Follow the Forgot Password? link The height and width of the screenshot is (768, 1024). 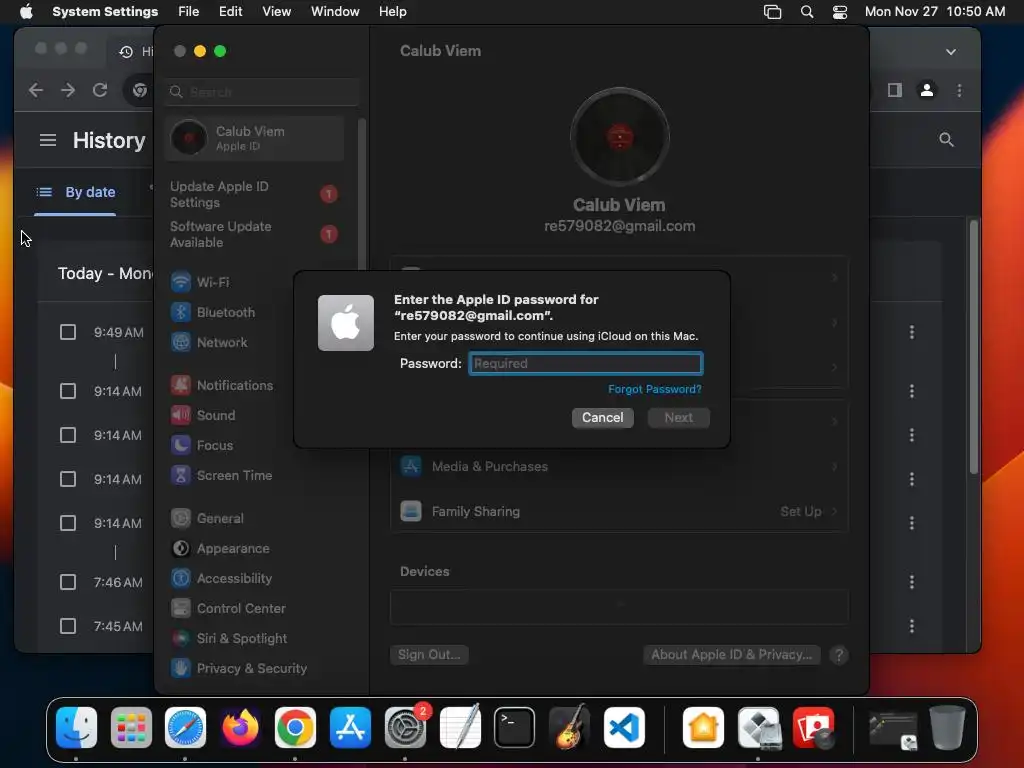(x=654, y=389)
